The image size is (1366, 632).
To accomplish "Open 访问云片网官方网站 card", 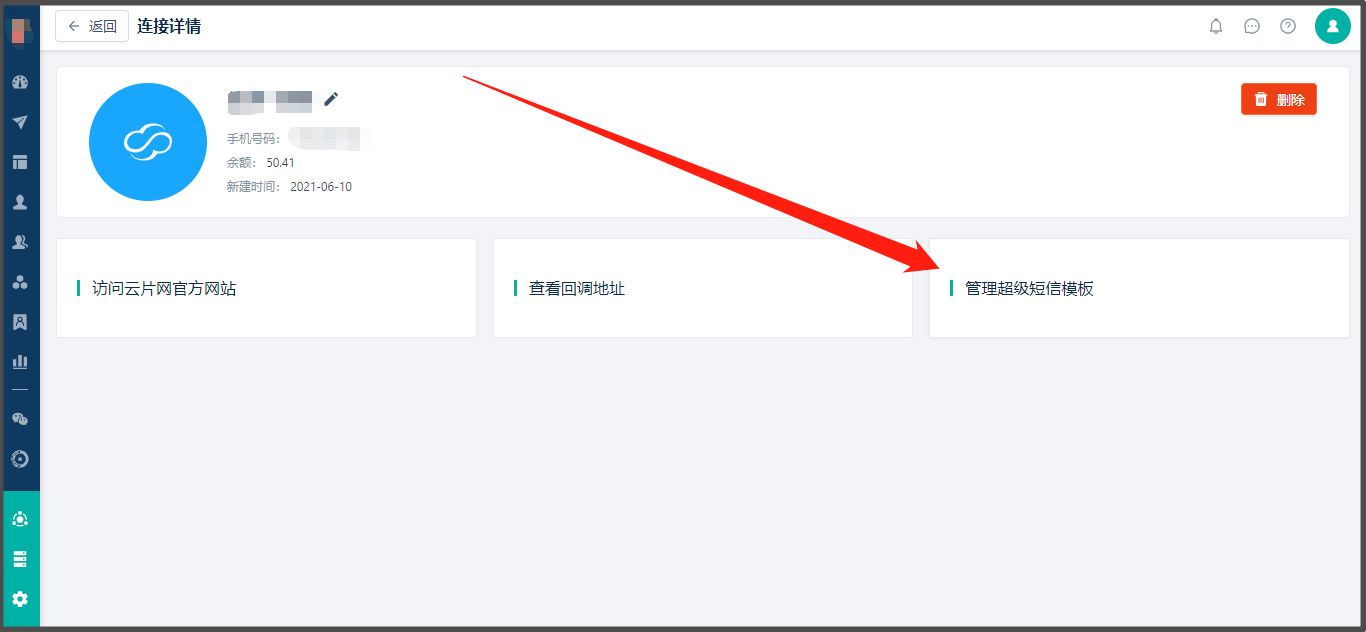I will (266, 288).
